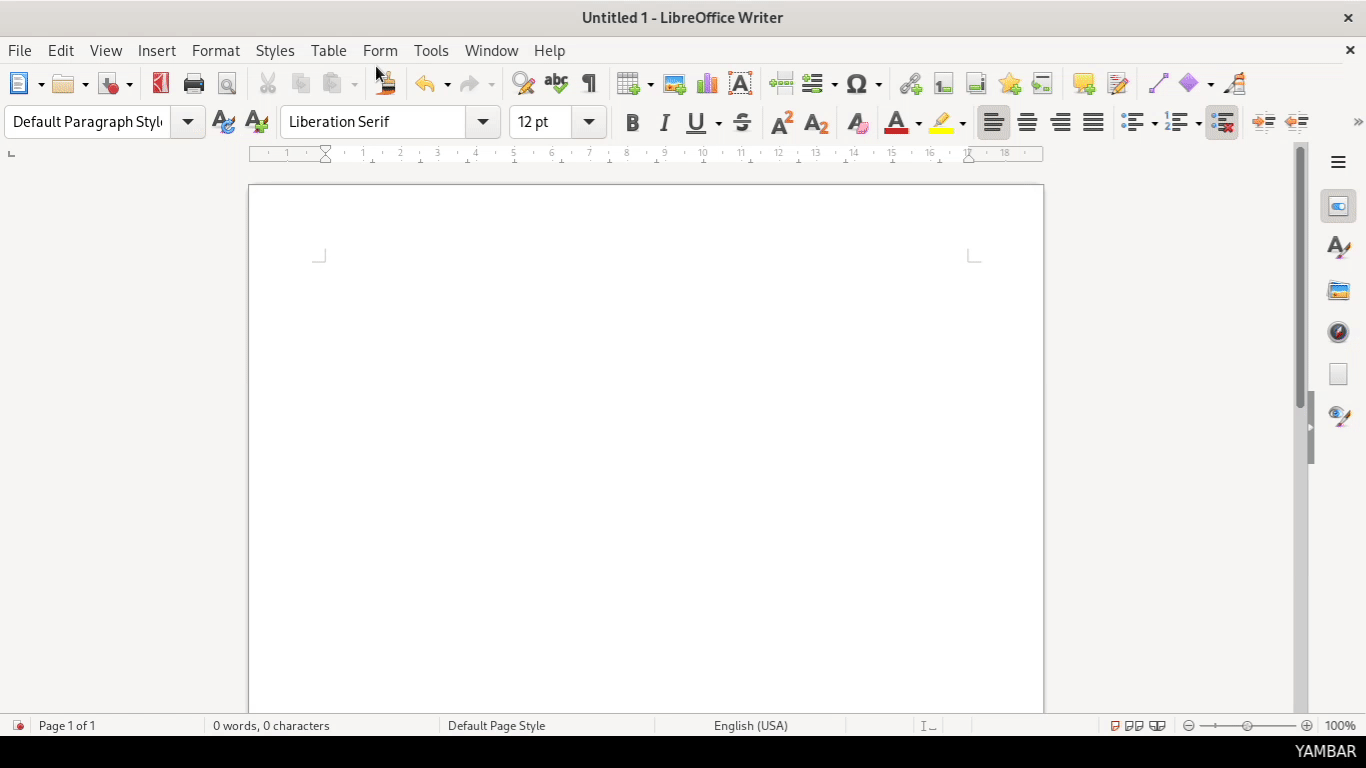This screenshot has height=768, width=1366.
Task: Toggle subscript formatting
Action: pos(816,122)
